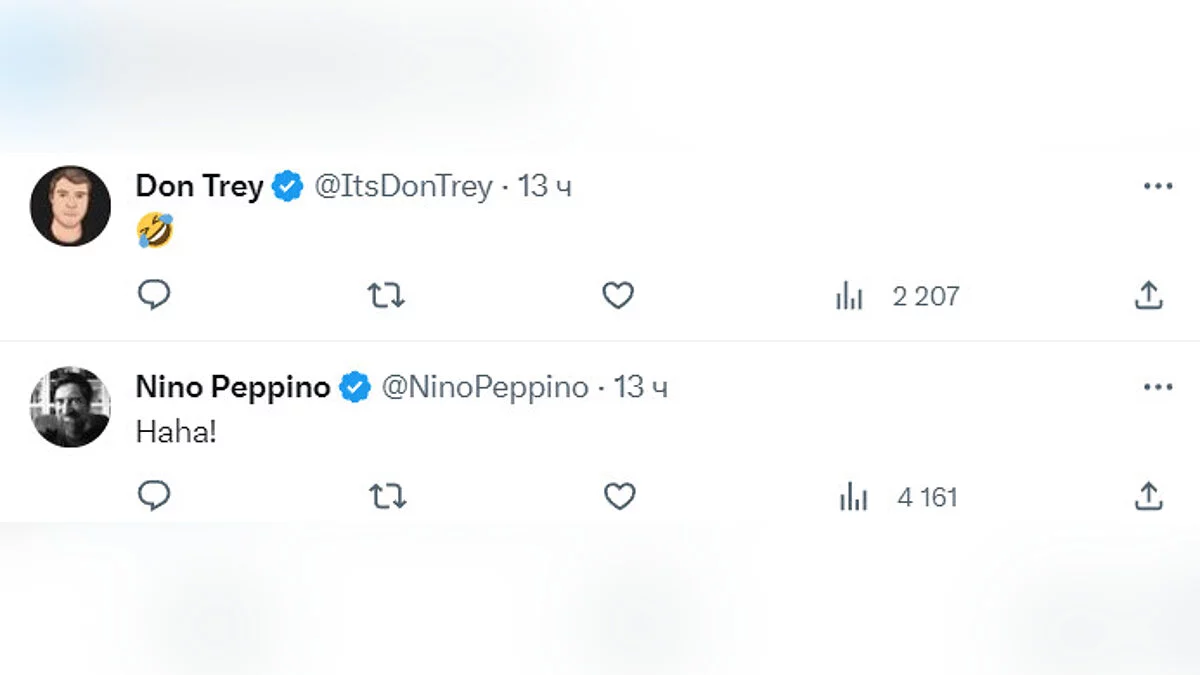Open the @NinoPeppino handle link
The image size is (1200, 675).
click(x=485, y=388)
